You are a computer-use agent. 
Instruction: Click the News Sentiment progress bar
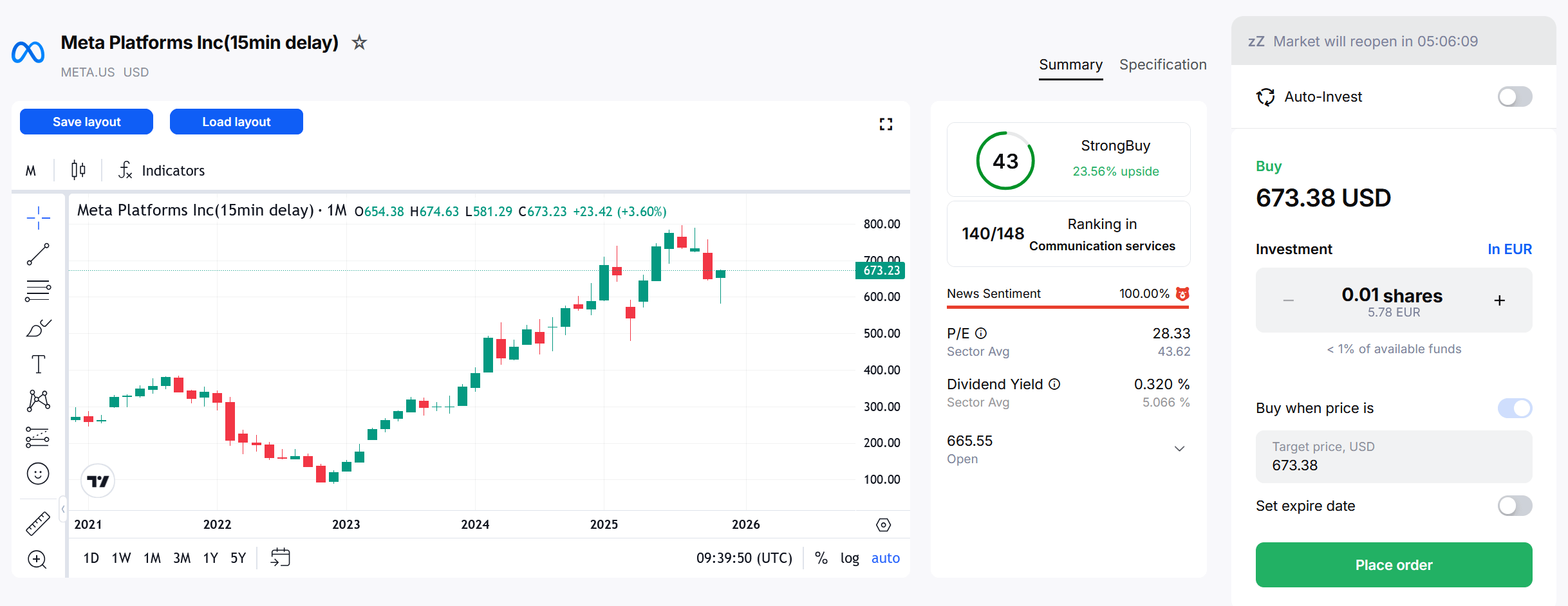point(1068,307)
